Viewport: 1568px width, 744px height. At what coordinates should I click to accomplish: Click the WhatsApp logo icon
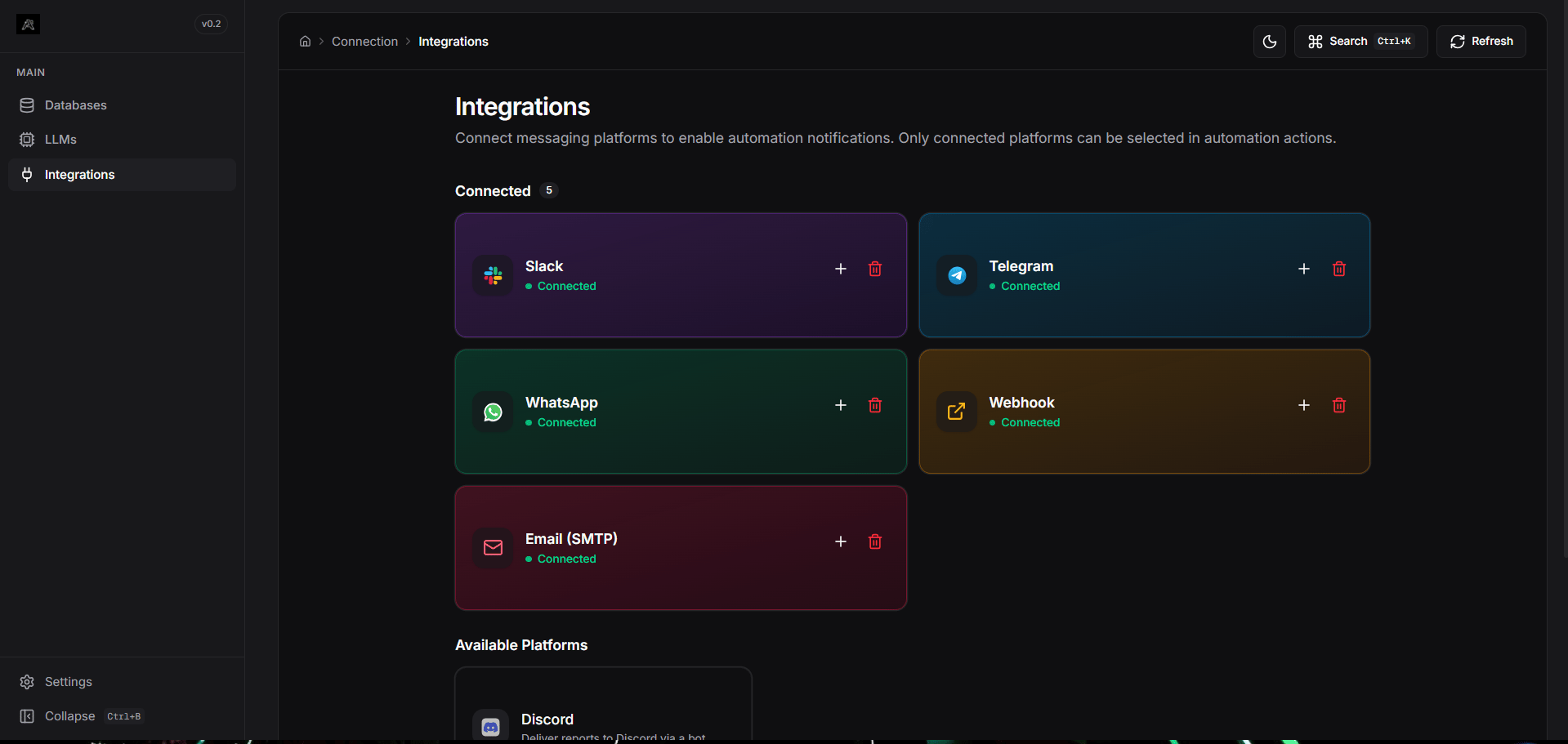493,412
